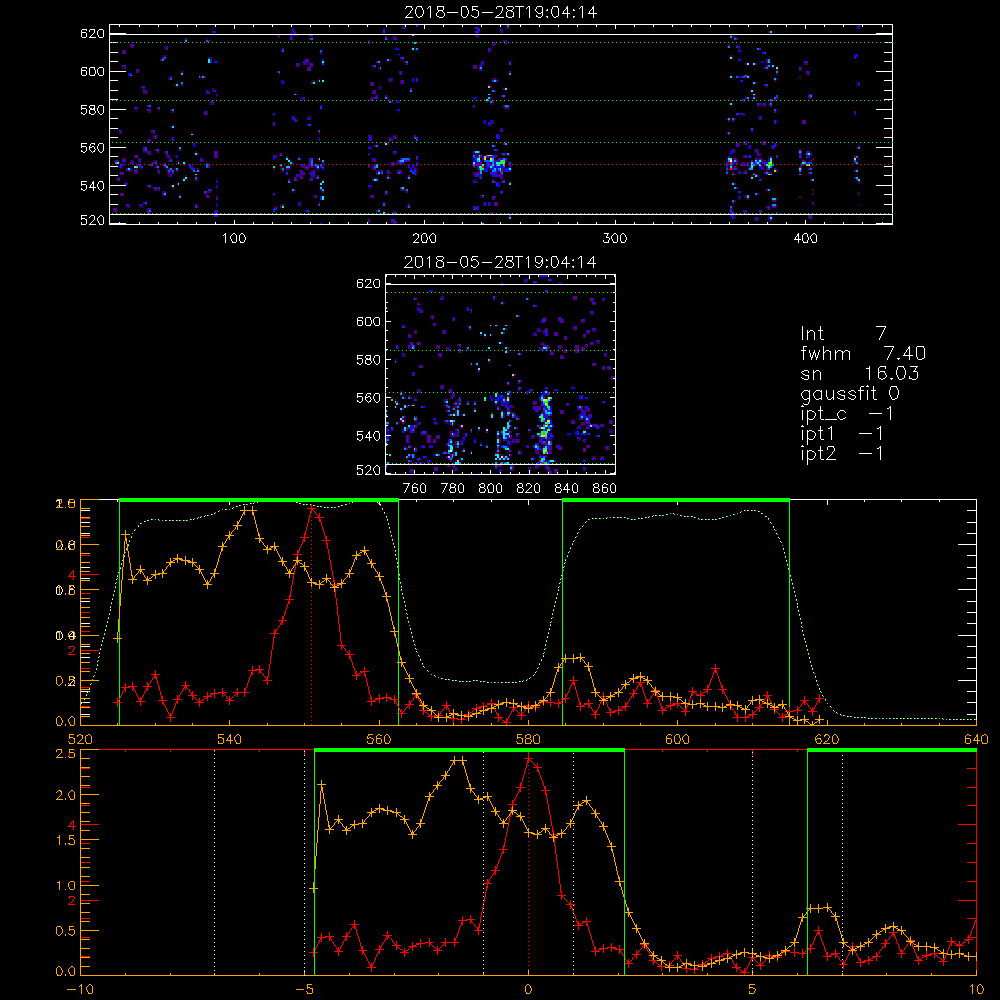Click x-axis label 580 on the upper line plot
The width and height of the screenshot is (1000, 1000).
tap(528, 740)
